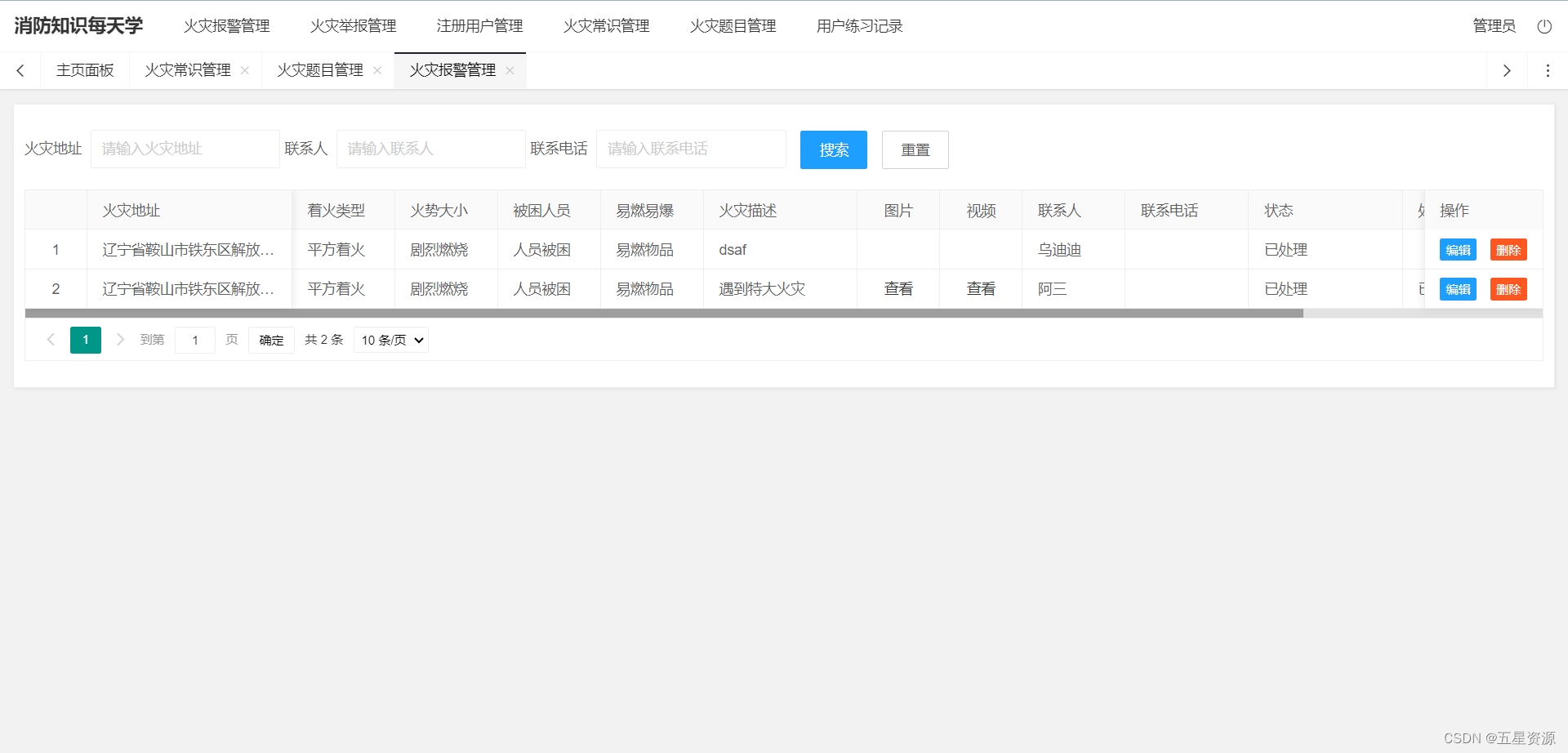
Task: Click the 重置 reset button
Action: 915,149
